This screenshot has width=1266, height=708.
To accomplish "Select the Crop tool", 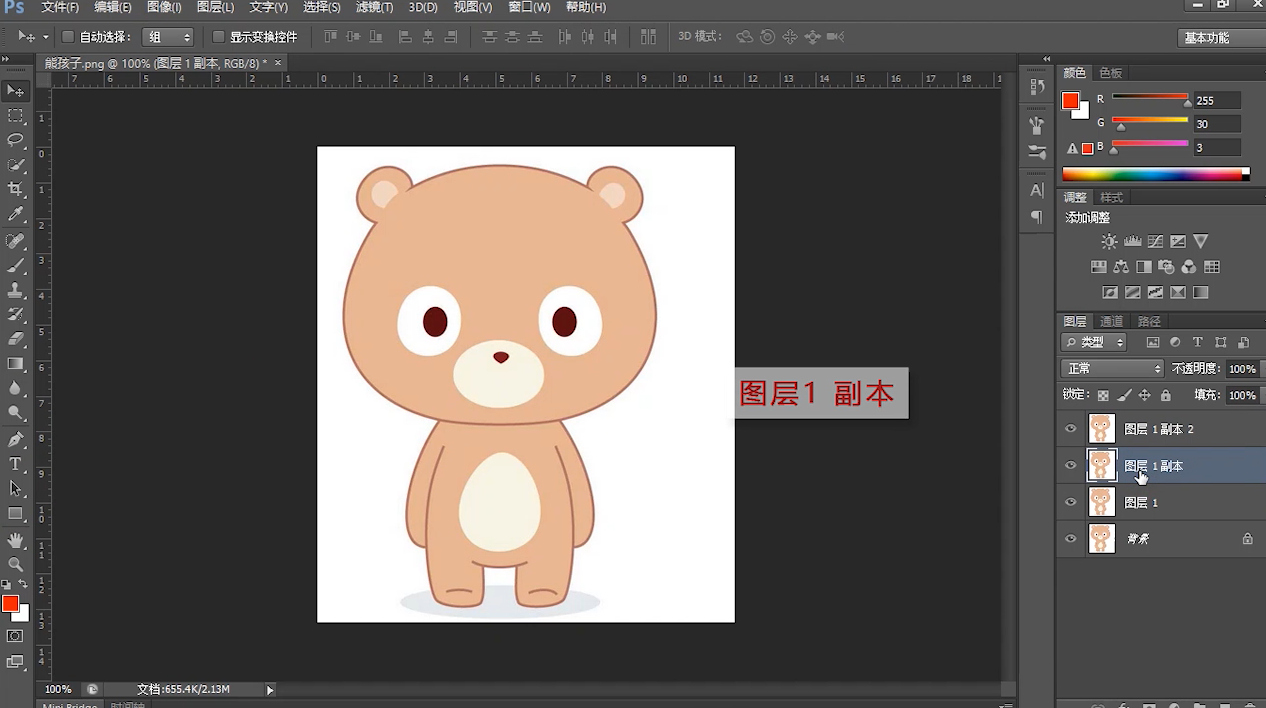I will 16,189.
